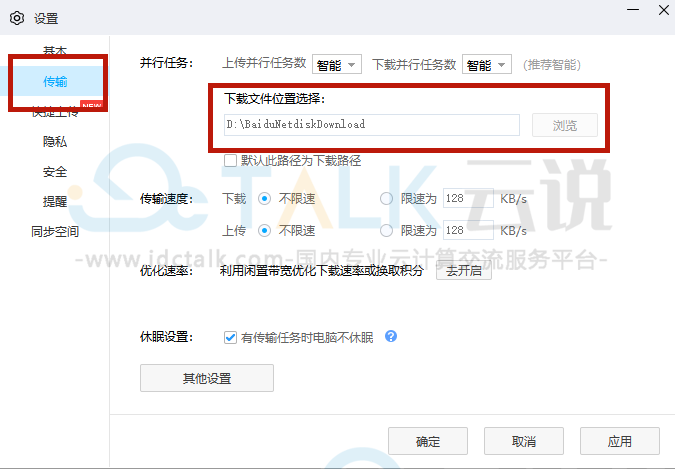Select the 传输 settings tab
The image size is (675, 469).
pyautogui.click(x=55, y=81)
